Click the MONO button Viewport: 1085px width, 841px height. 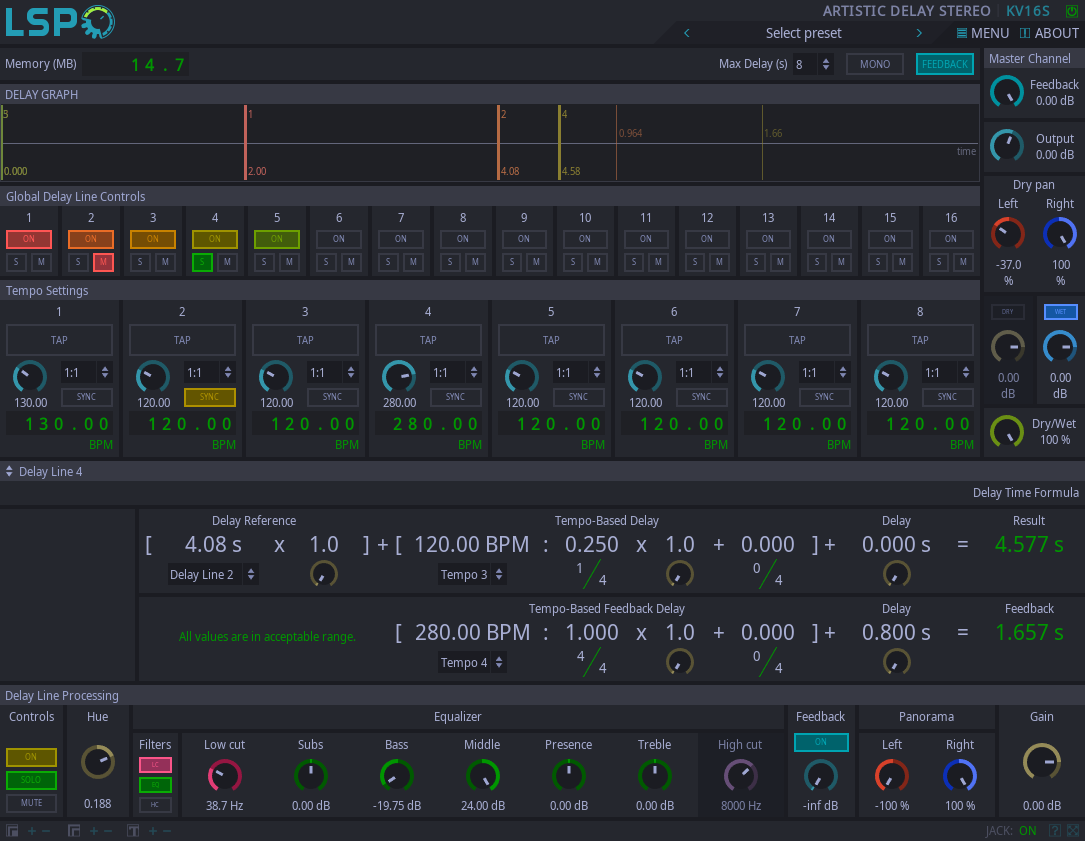click(x=875, y=64)
